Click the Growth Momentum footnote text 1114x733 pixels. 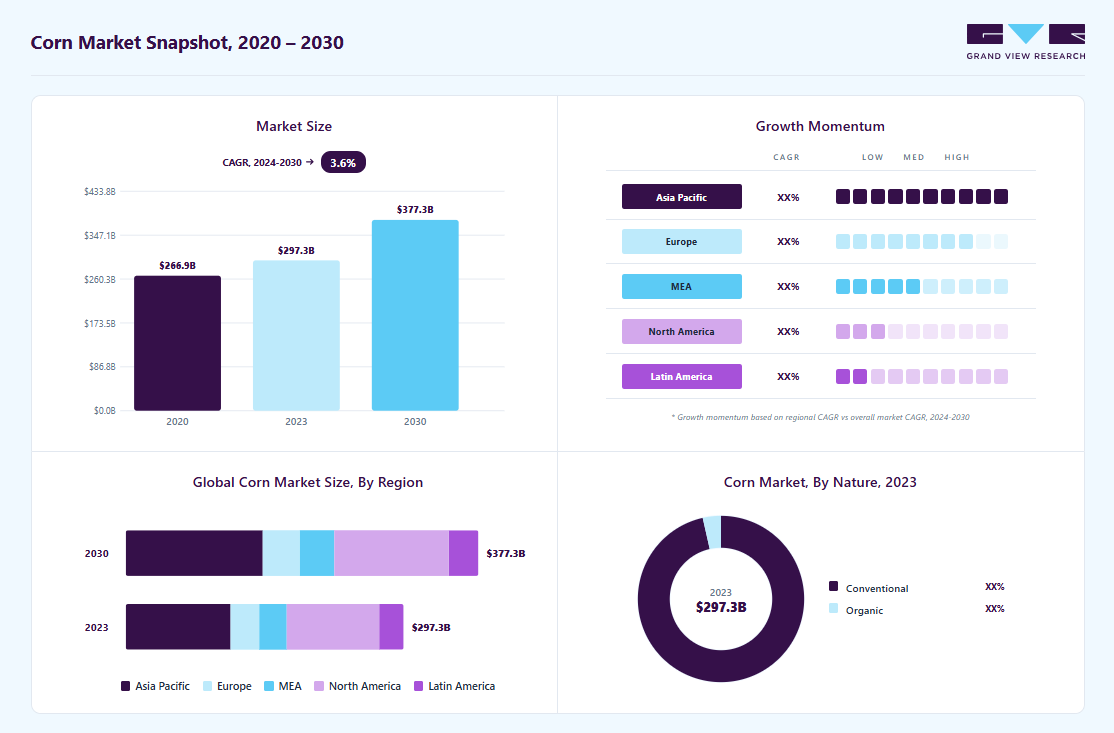(x=820, y=417)
